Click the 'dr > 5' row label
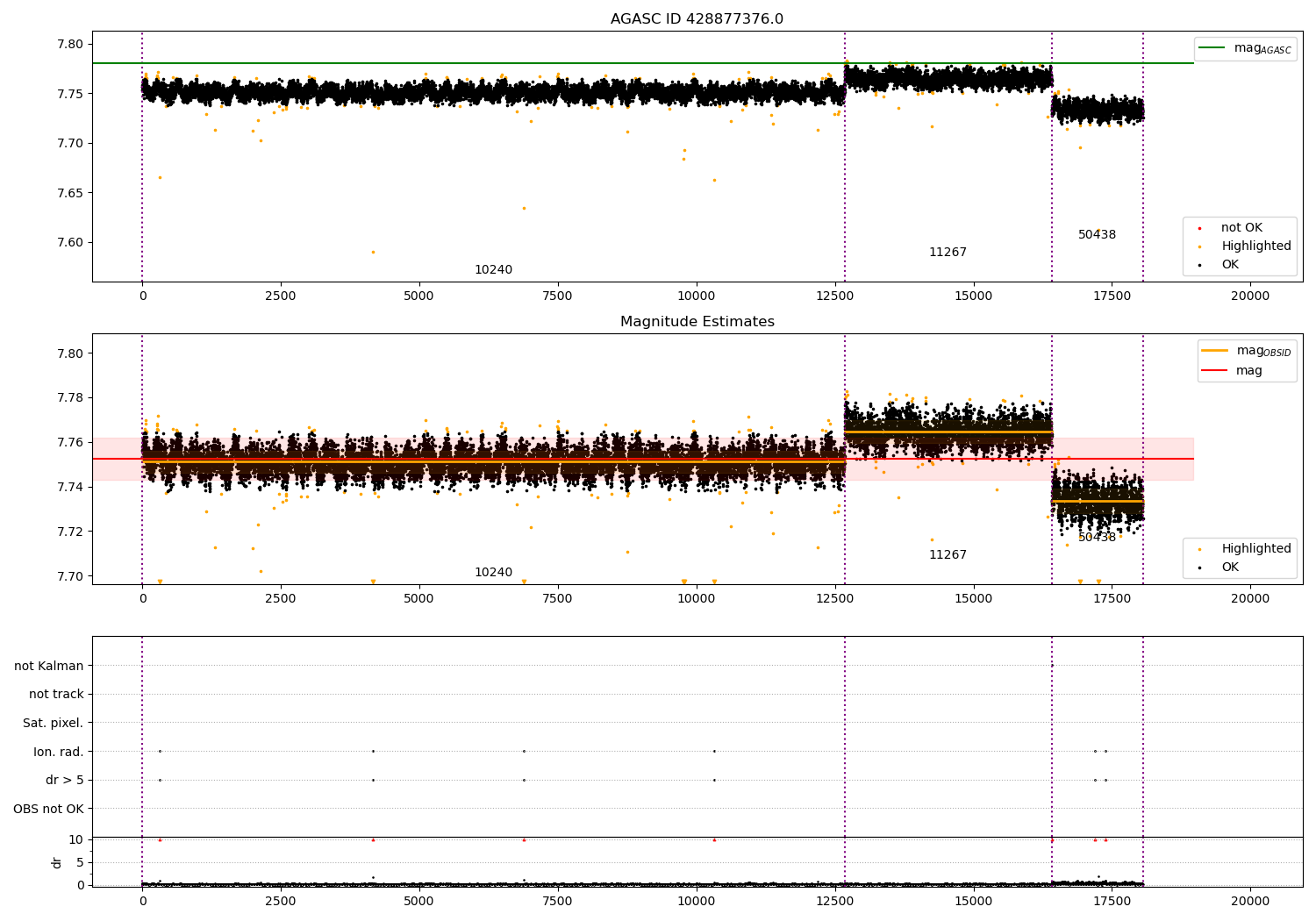This screenshot has width=1316, height=921. point(65,780)
